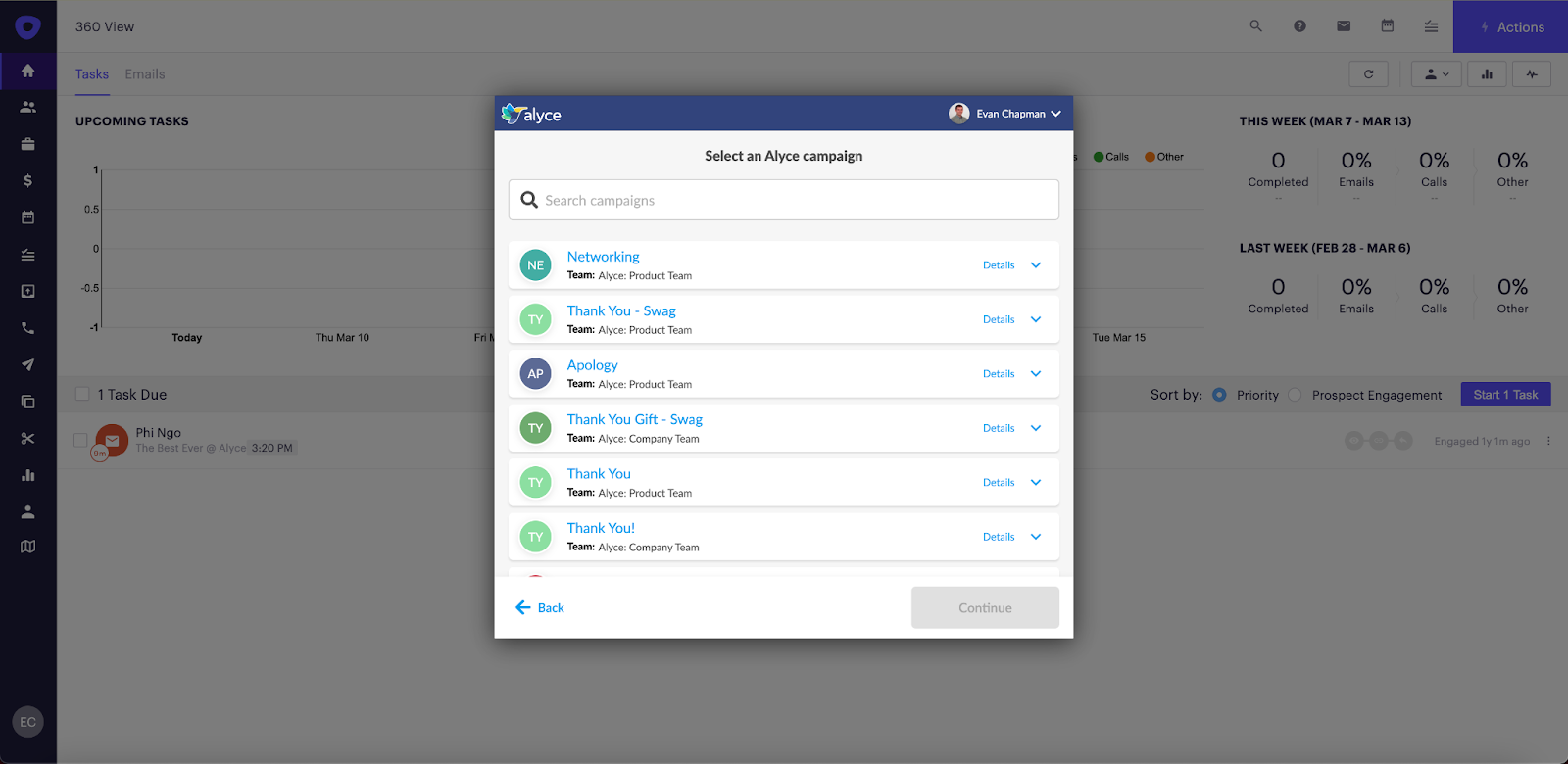Open the top bar mail envelope icon

tap(1344, 26)
